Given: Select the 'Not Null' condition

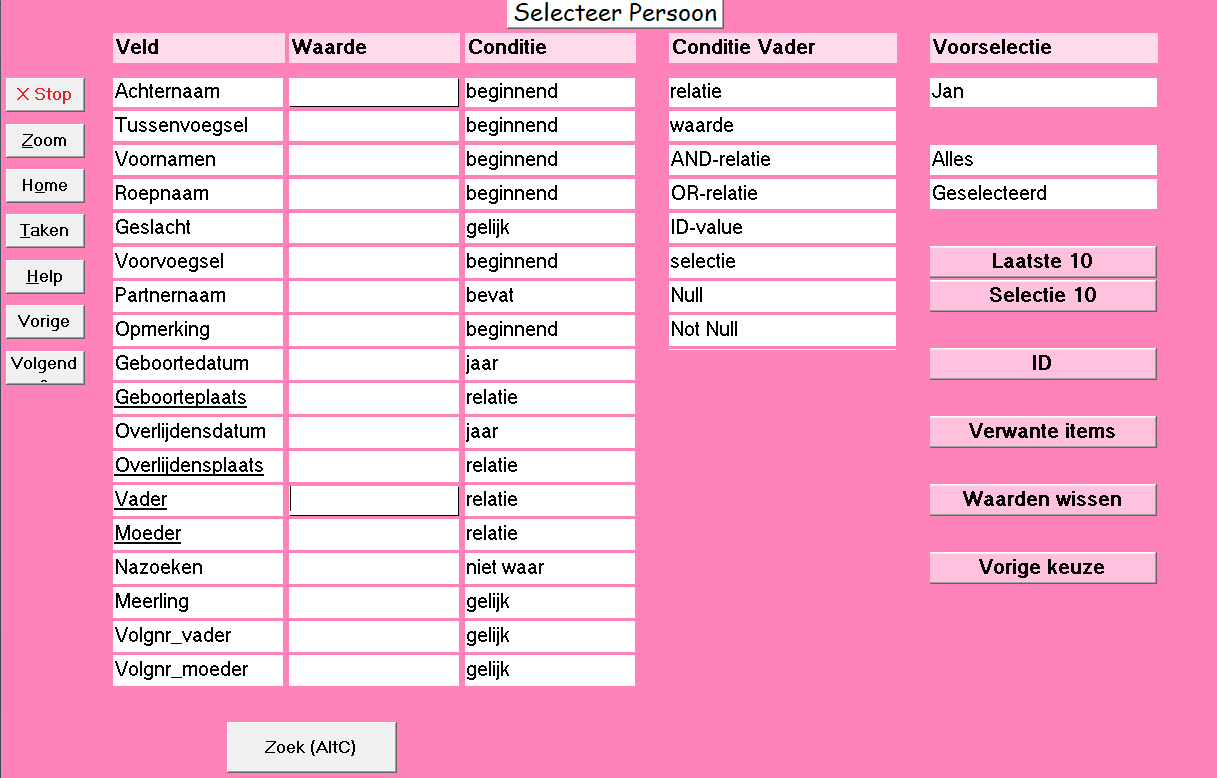Looking at the screenshot, I should click(782, 330).
